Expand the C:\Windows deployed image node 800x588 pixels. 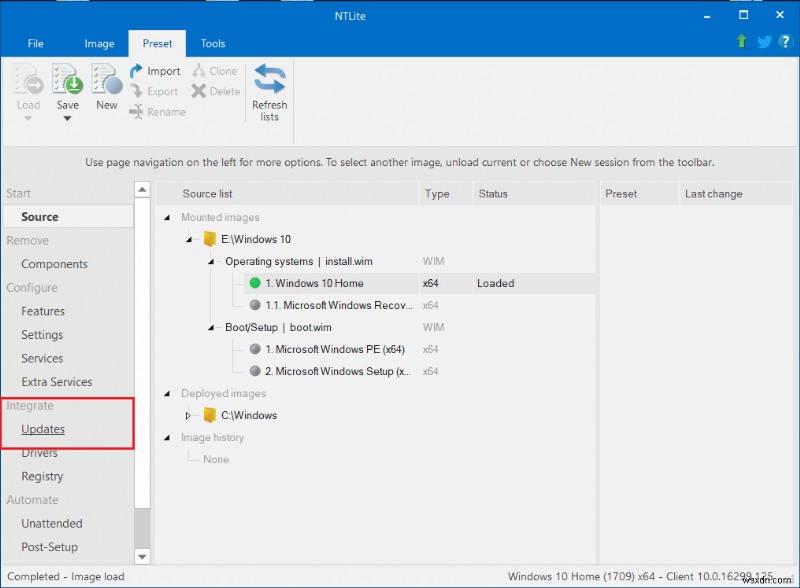click(186, 415)
